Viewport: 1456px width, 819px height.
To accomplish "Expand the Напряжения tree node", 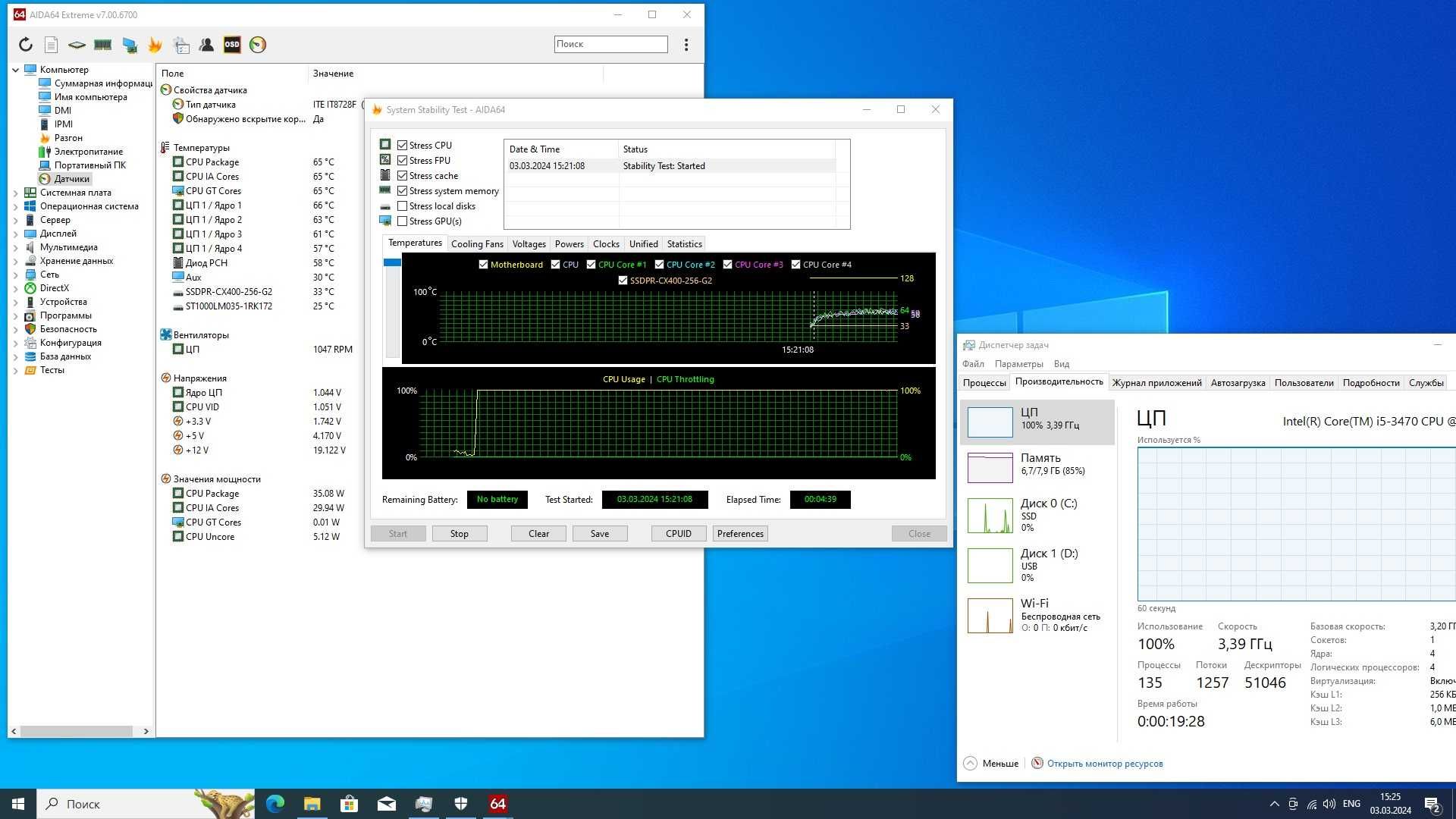I will pyautogui.click(x=200, y=378).
